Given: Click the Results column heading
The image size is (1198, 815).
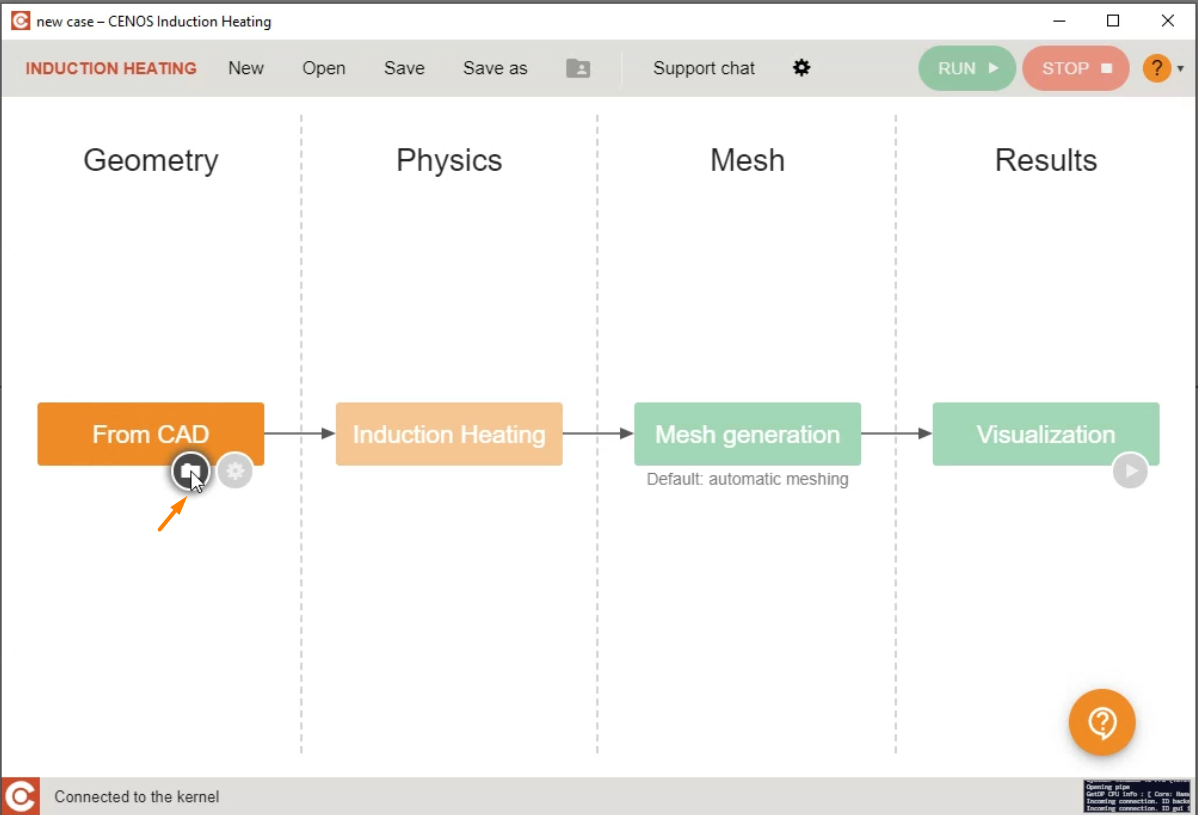Looking at the screenshot, I should (x=1046, y=160).
